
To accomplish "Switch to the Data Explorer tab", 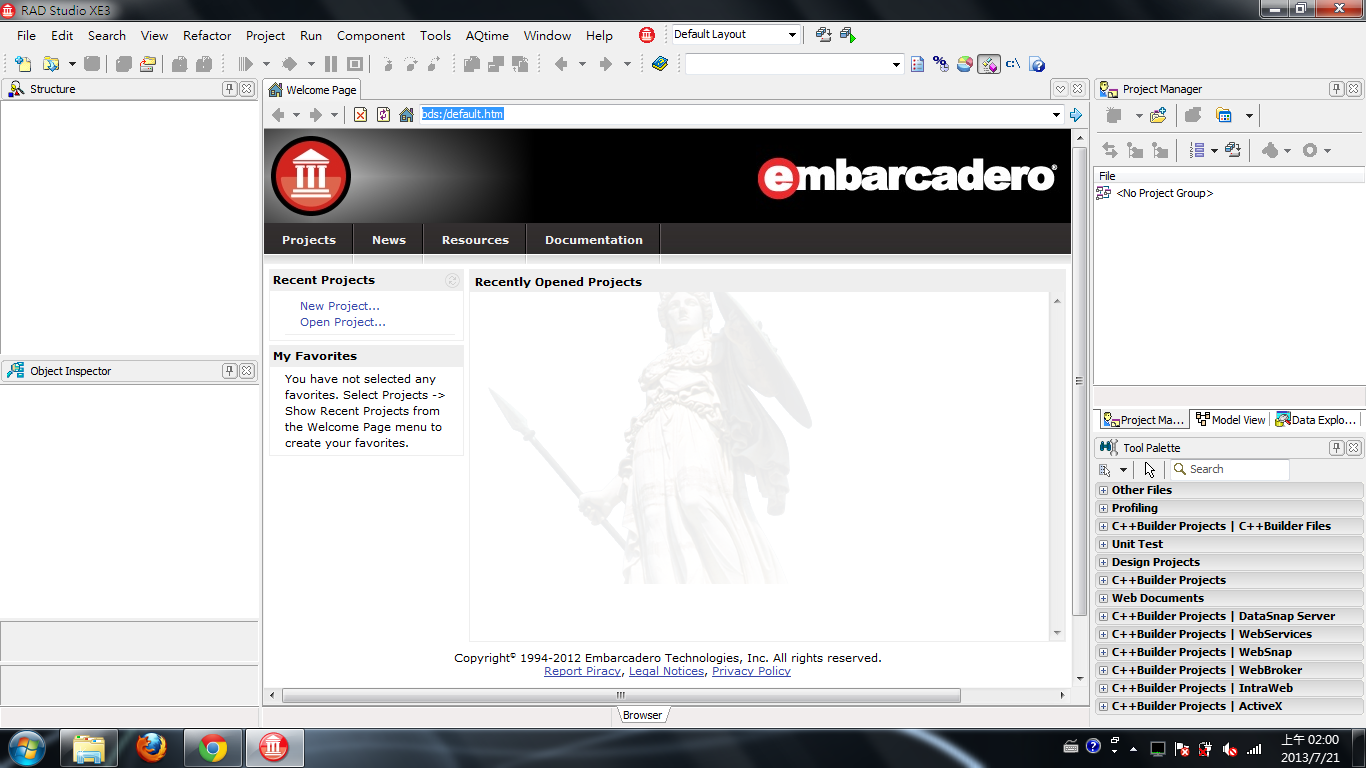I will tap(1316, 420).
